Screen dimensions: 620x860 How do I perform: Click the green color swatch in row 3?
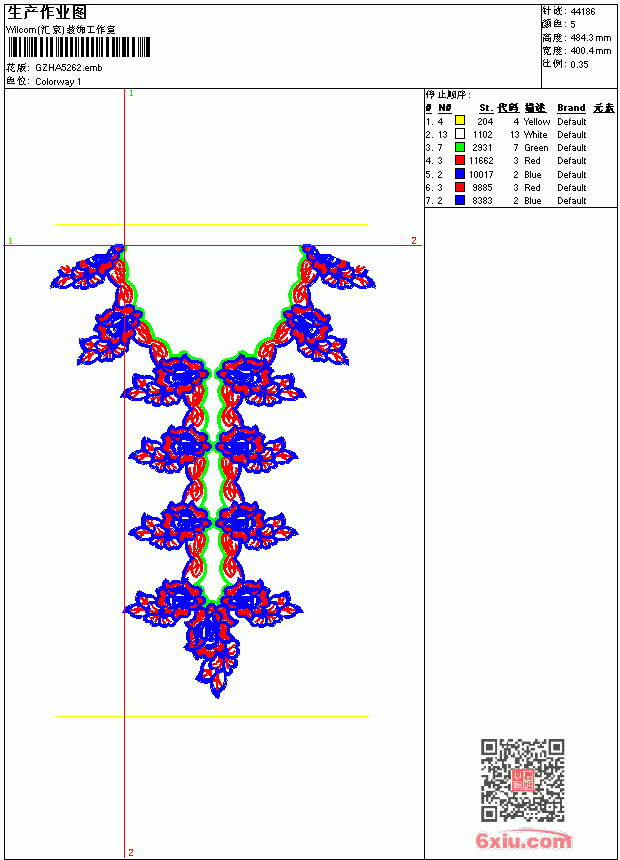(460, 147)
